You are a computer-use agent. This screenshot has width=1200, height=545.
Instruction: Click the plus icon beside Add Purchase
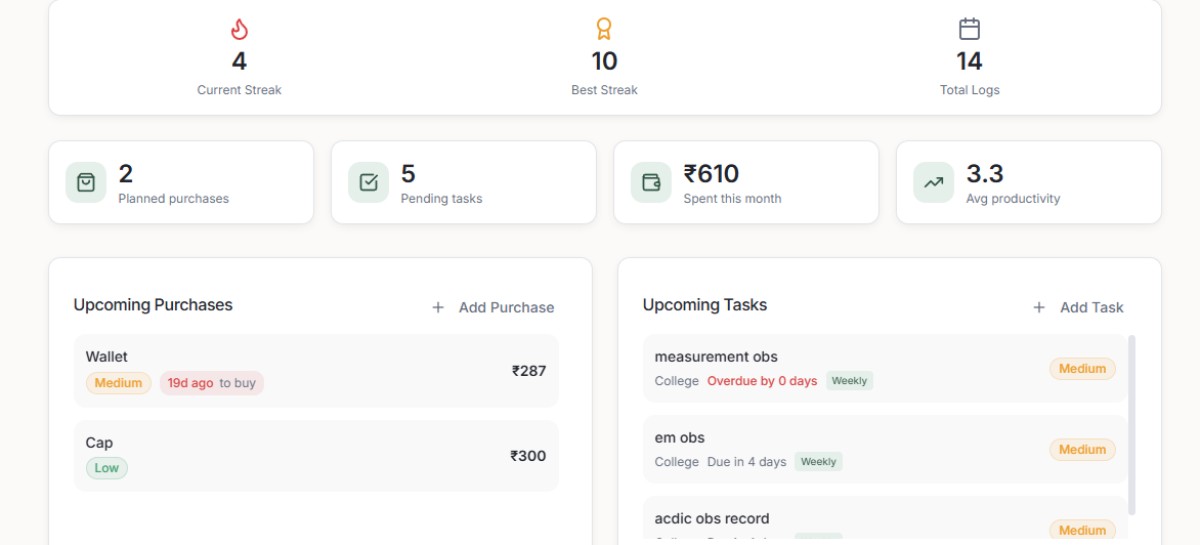438,307
